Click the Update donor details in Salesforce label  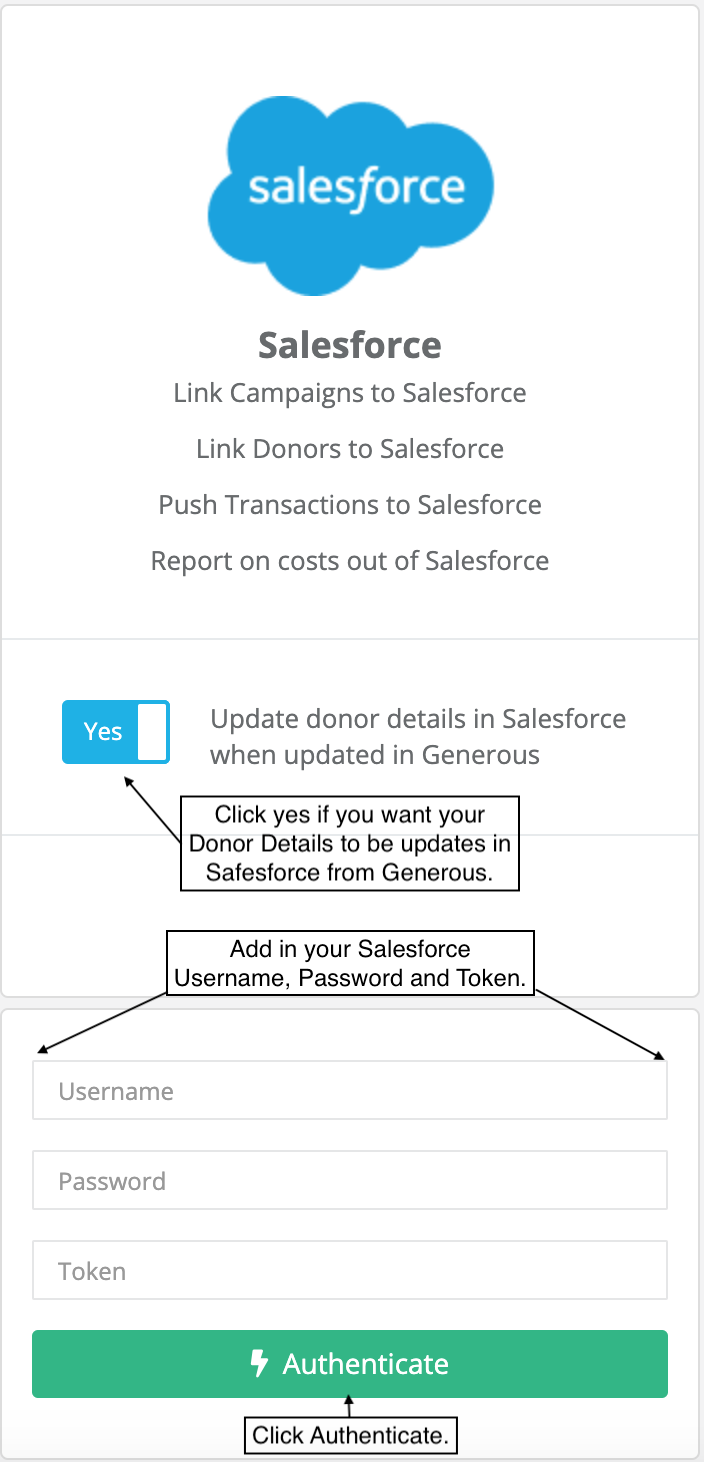(x=418, y=736)
